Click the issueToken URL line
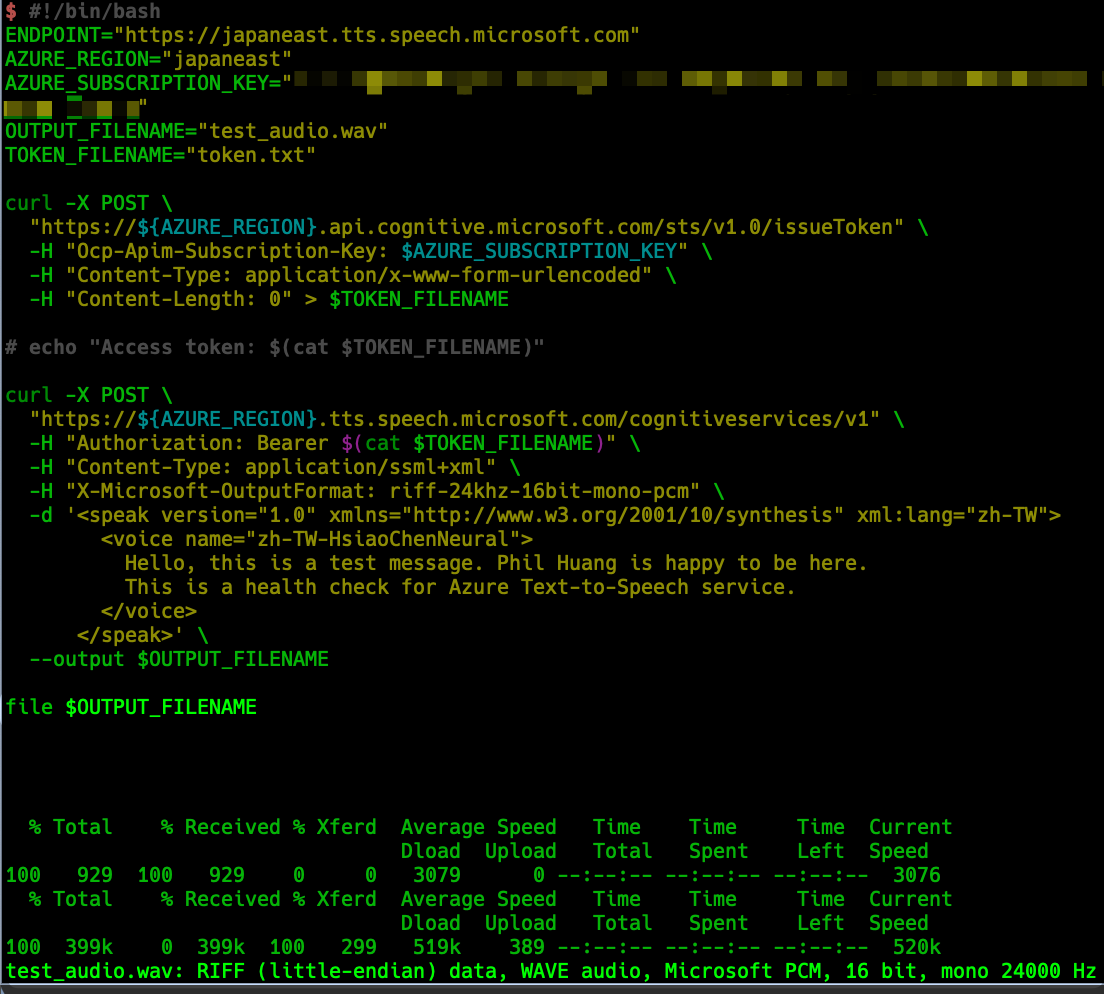 (x=479, y=227)
